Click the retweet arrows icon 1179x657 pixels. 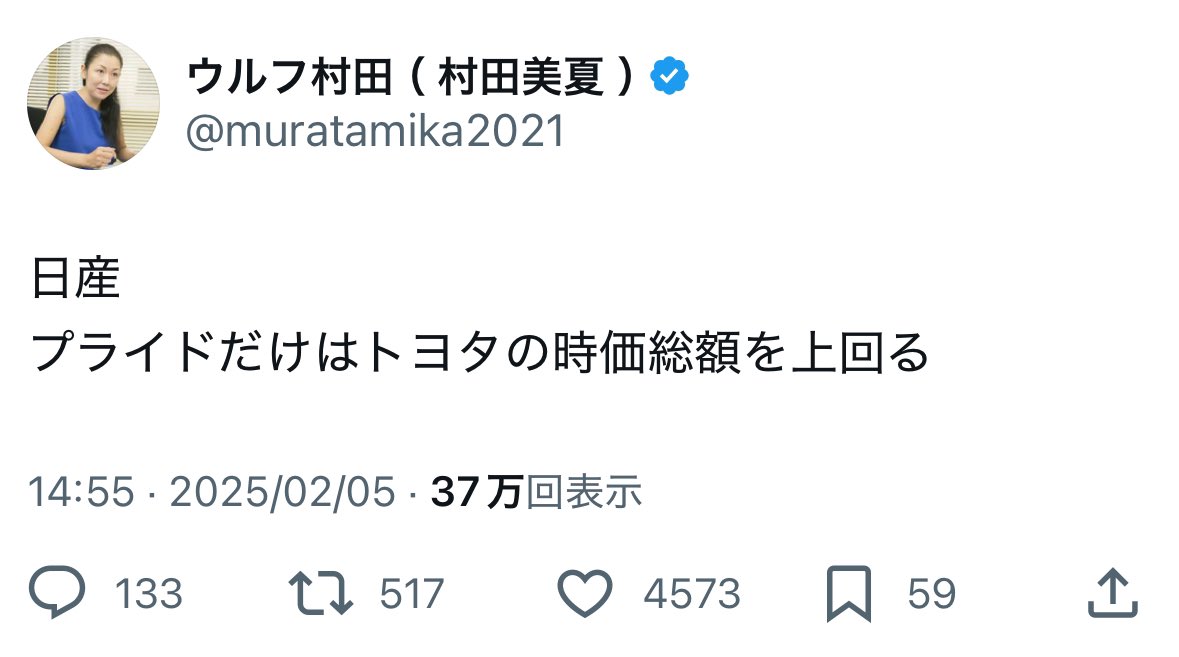click(x=320, y=594)
